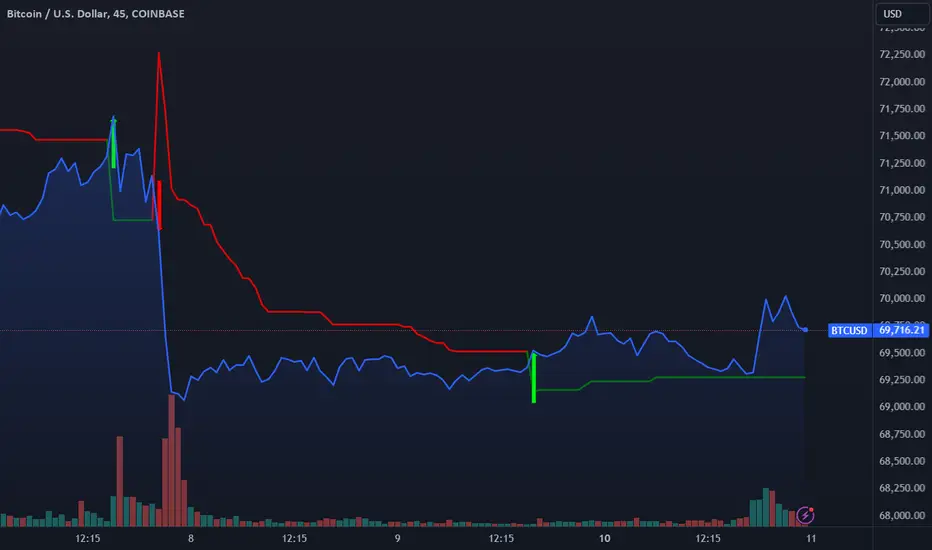The height and width of the screenshot is (550, 932).
Task: Click the date label 11 on time axis
Action: pyautogui.click(x=811, y=538)
